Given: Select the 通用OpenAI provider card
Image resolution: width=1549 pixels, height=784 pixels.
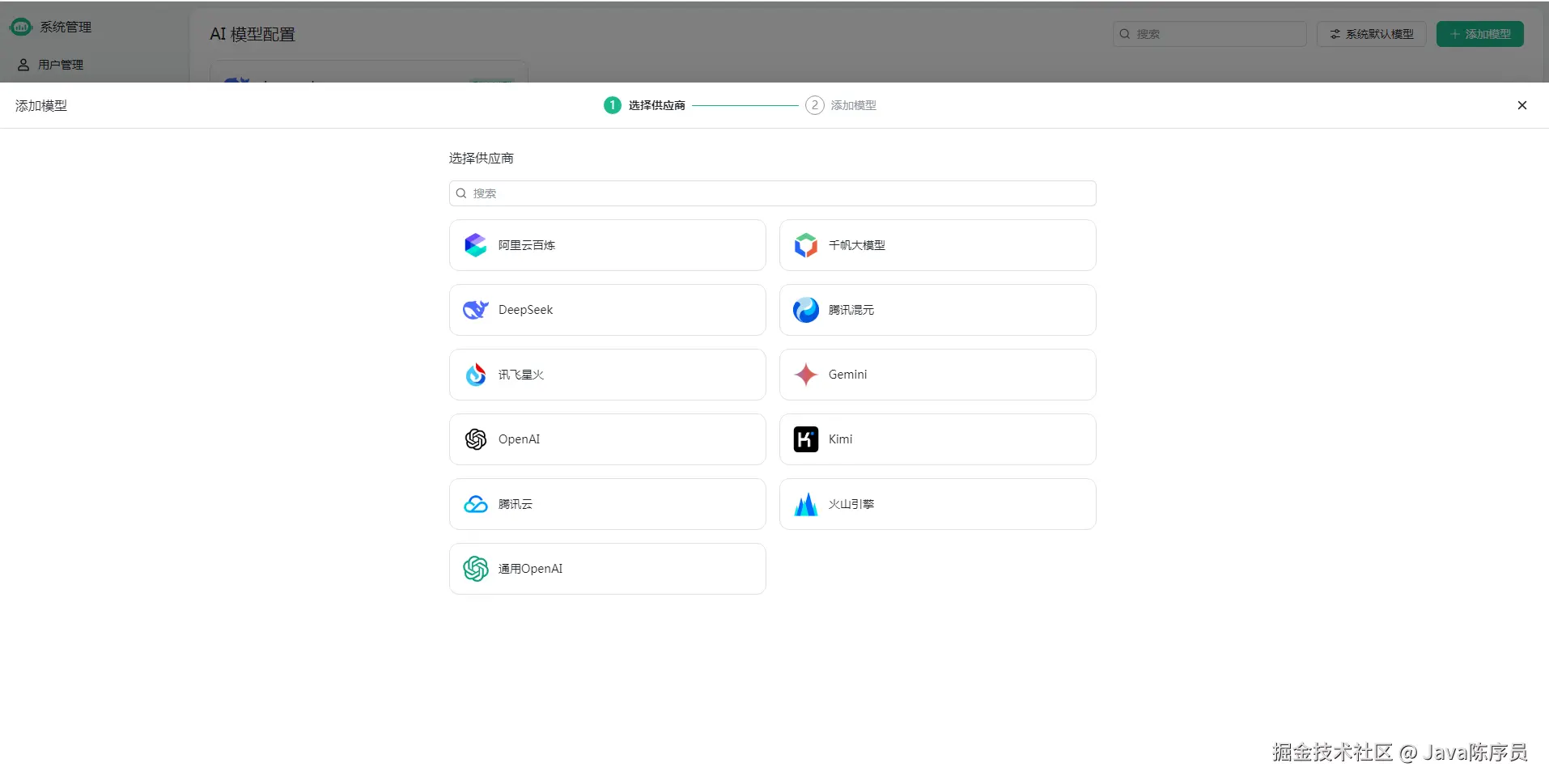Looking at the screenshot, I should click(608, 569).
